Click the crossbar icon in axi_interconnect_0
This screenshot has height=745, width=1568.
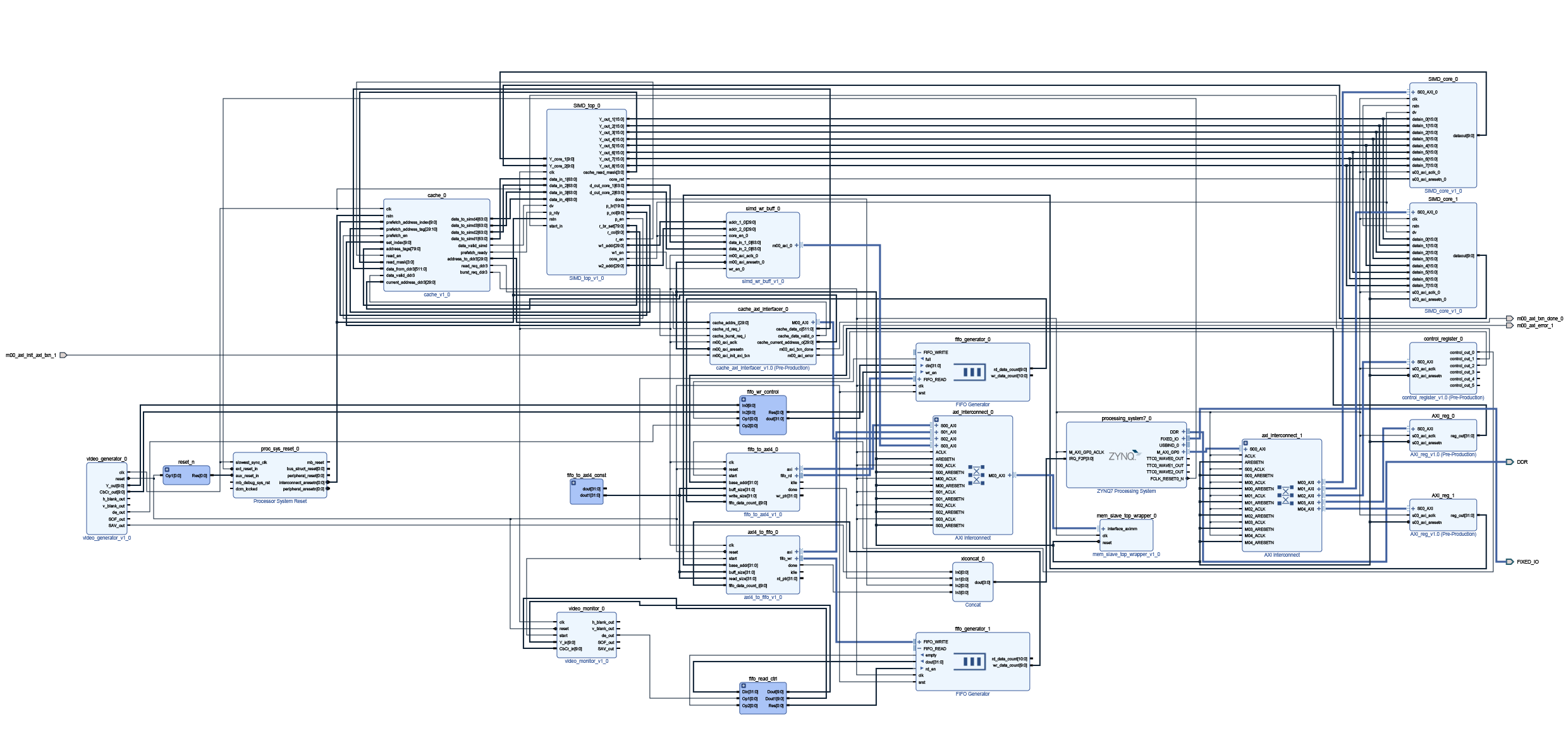coord(977,475)
